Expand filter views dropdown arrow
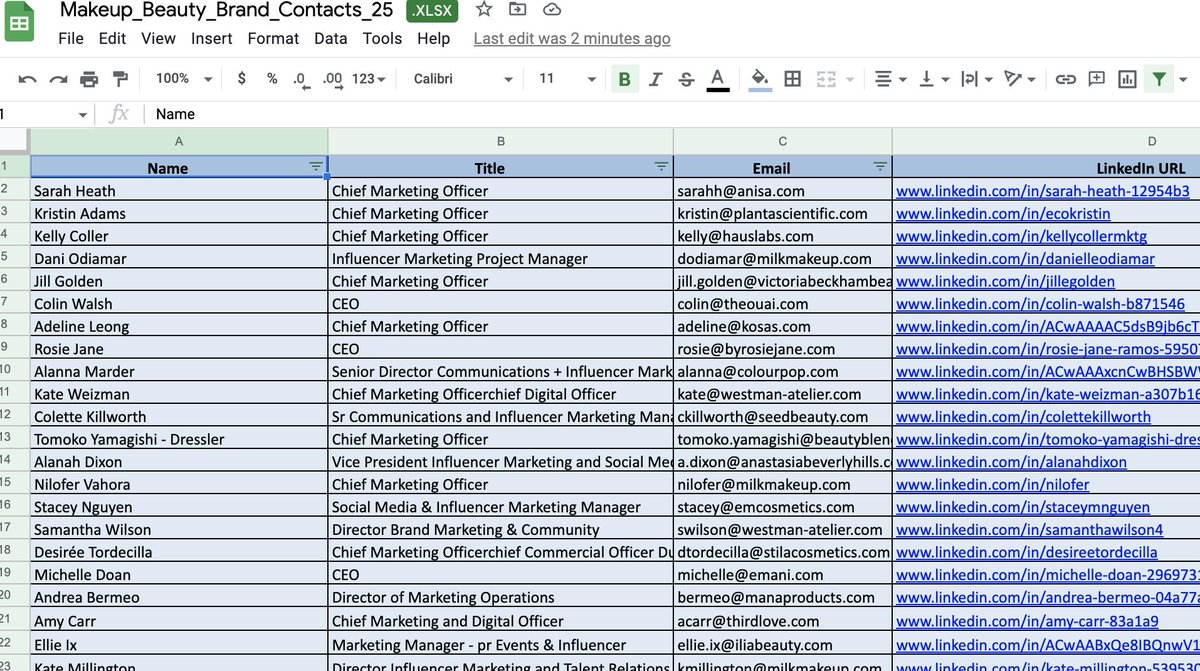This screenshot has height=671, width=1200. (x=1185, y=79)
